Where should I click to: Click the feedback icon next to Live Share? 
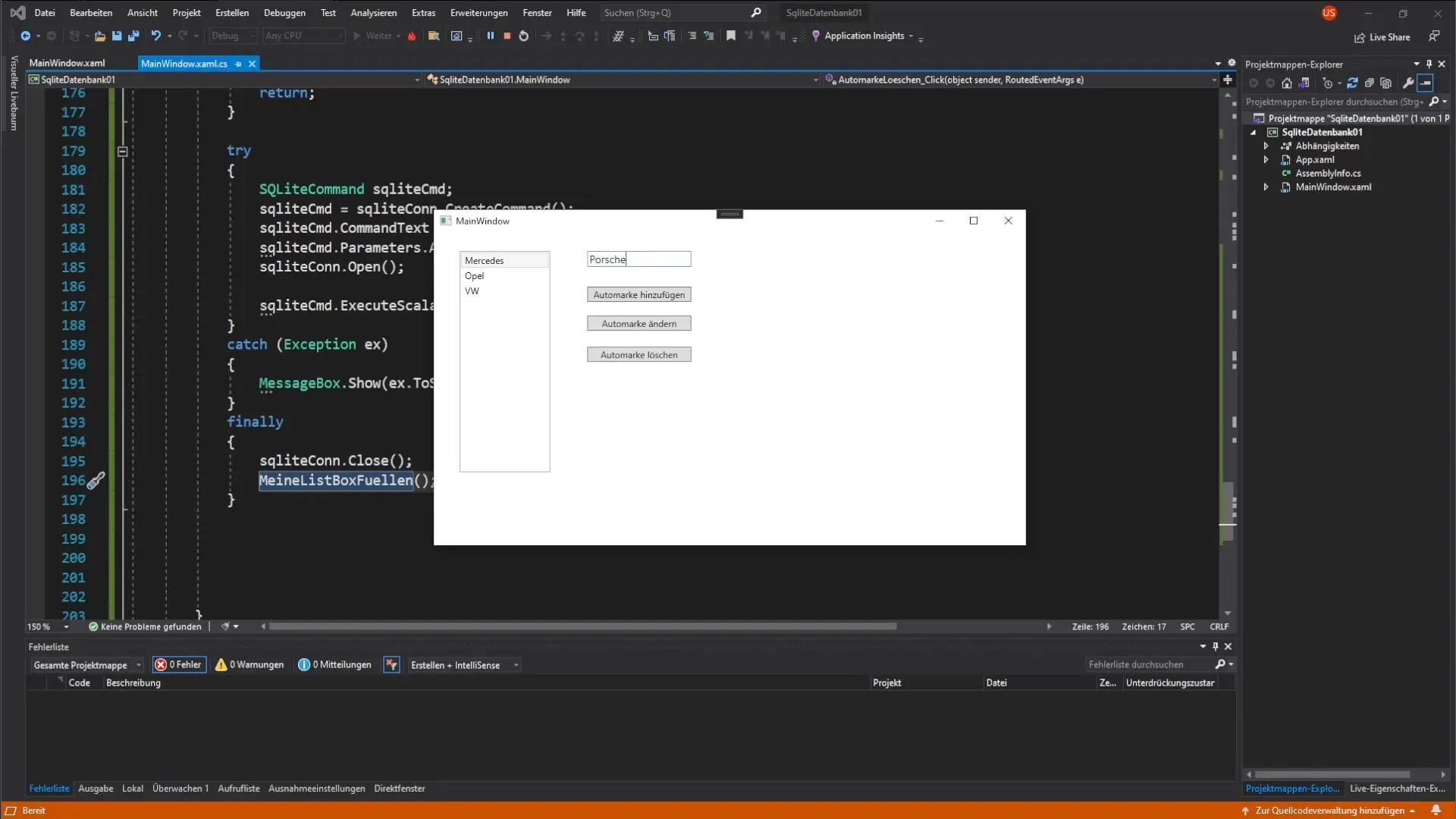point(1434,36)
